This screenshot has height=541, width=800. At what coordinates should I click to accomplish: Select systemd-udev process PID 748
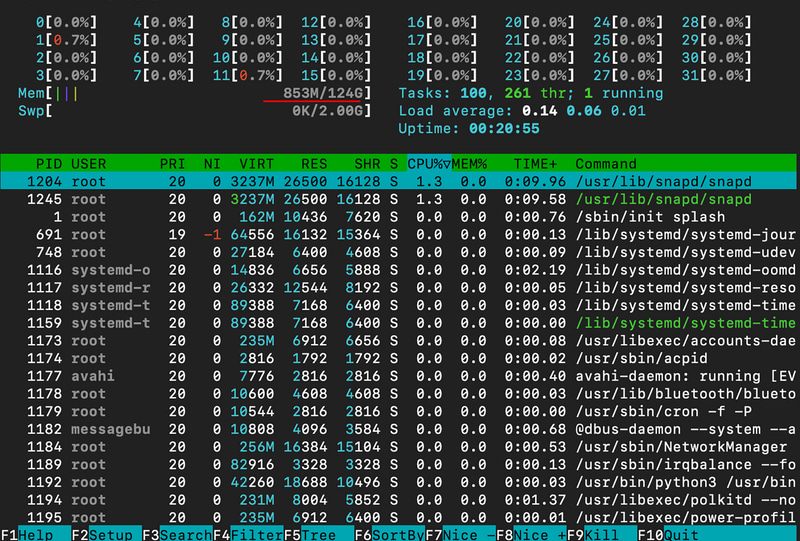pyautogui.click(x=398, y=252)
